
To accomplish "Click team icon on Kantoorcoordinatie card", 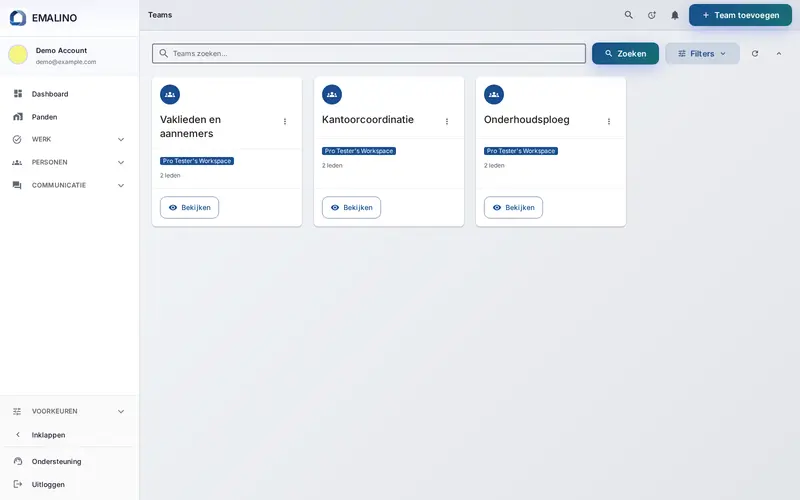I will click(x=332, y=94).
